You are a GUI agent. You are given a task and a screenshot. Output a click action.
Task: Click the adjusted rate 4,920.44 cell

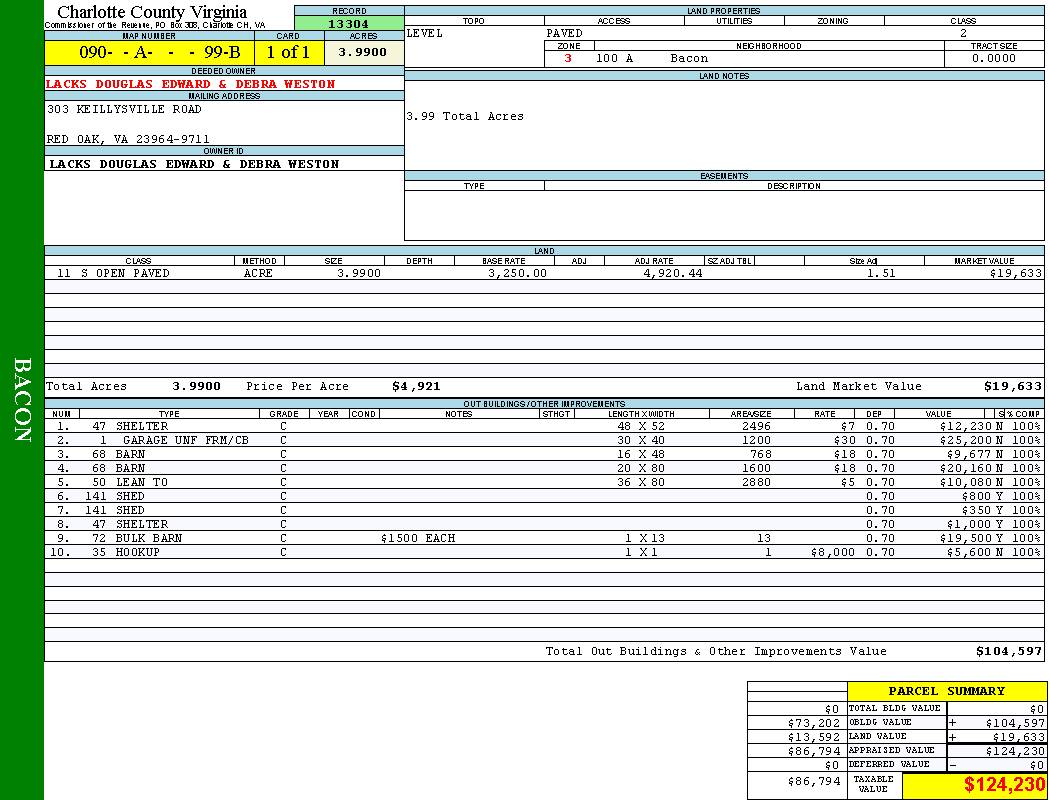tap(673, 273)
